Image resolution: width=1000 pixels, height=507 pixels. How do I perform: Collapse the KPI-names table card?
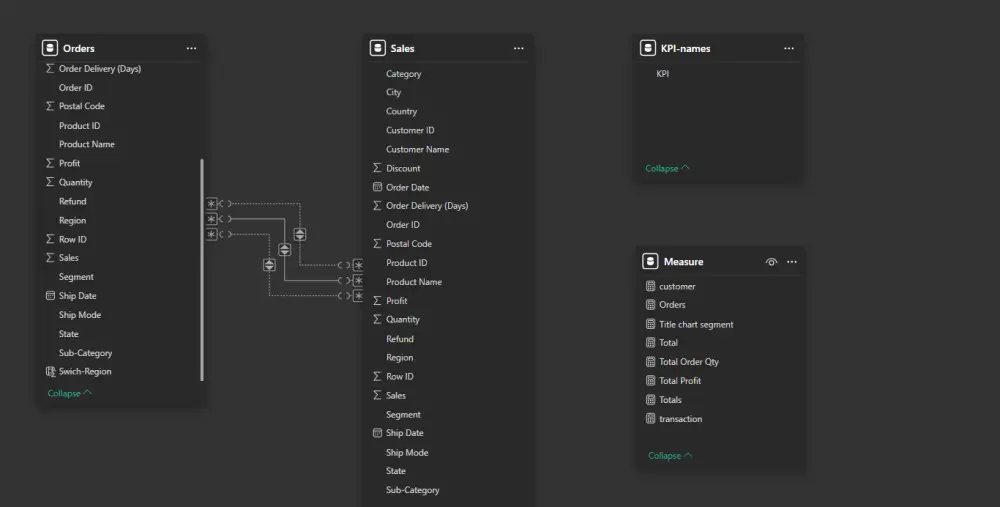[667, 168]
